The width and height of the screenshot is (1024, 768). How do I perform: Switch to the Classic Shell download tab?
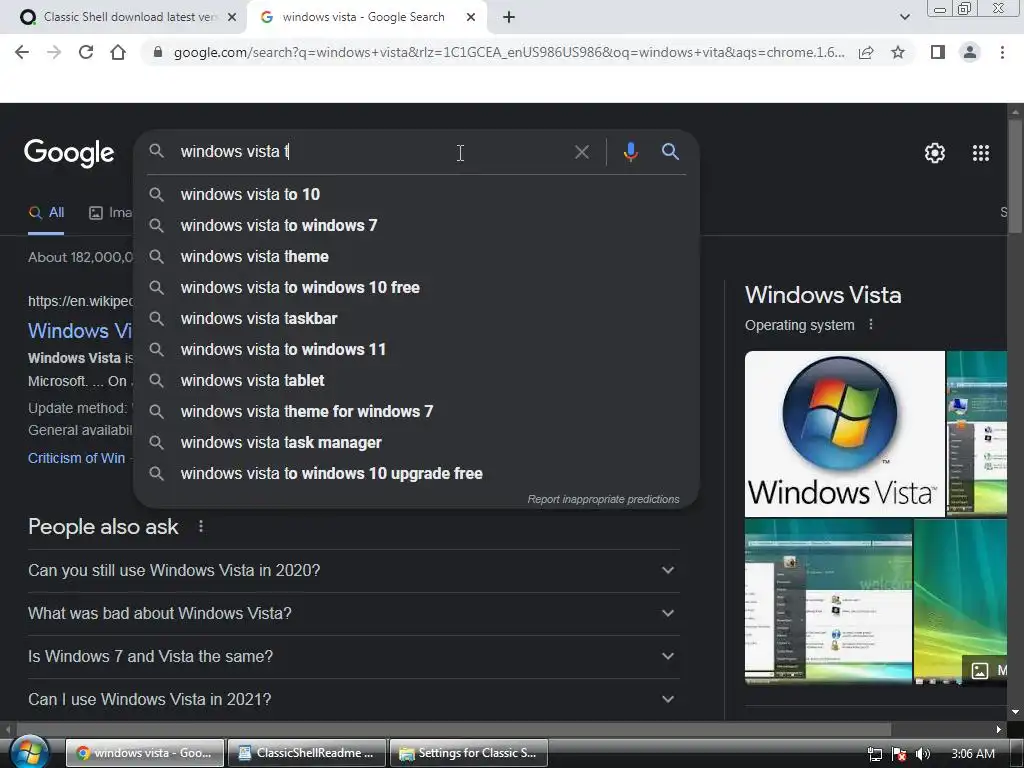(x=127, y=18)
